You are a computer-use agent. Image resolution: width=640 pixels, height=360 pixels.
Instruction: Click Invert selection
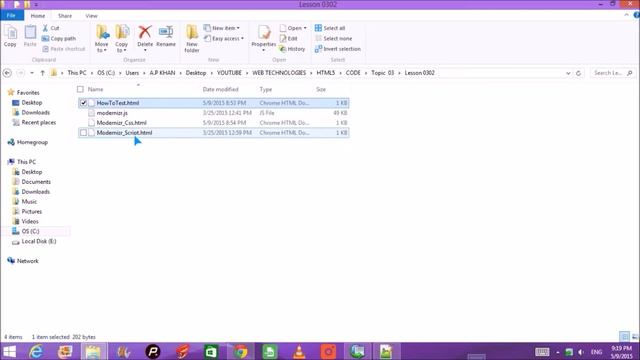(338, 49)
